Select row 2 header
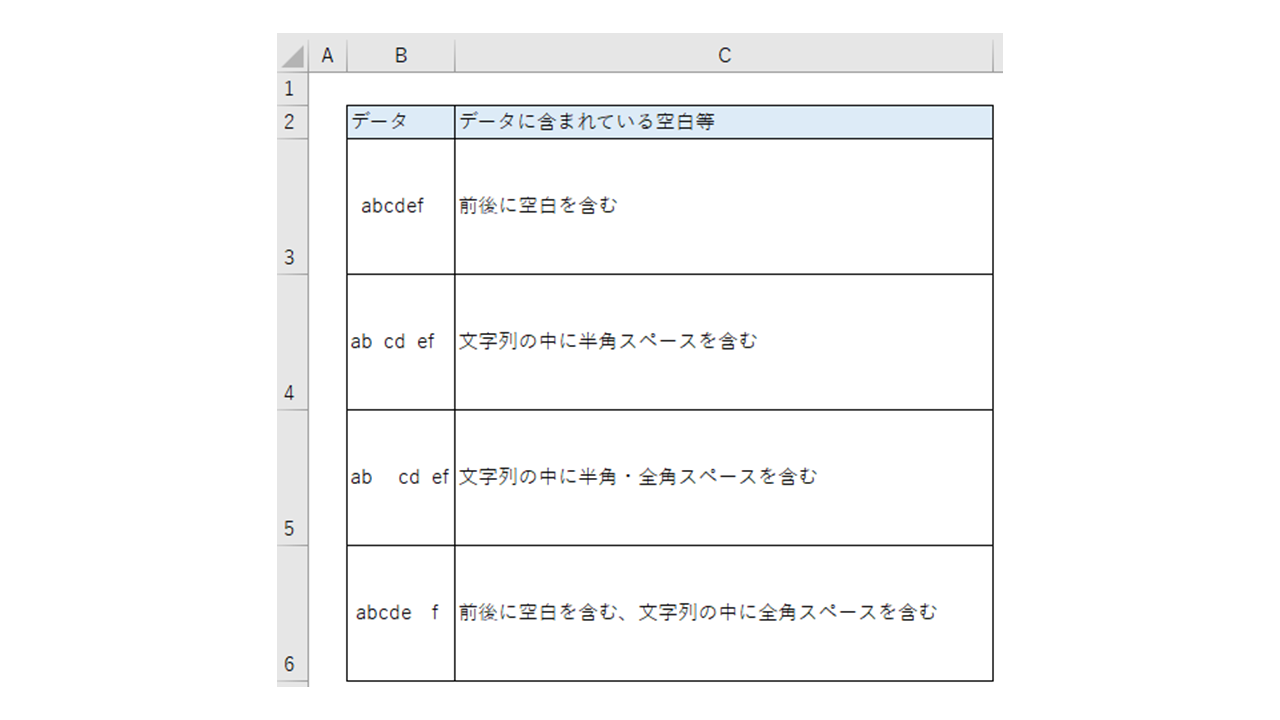This screenshot has width=1280, height=720. click(293, 122)
